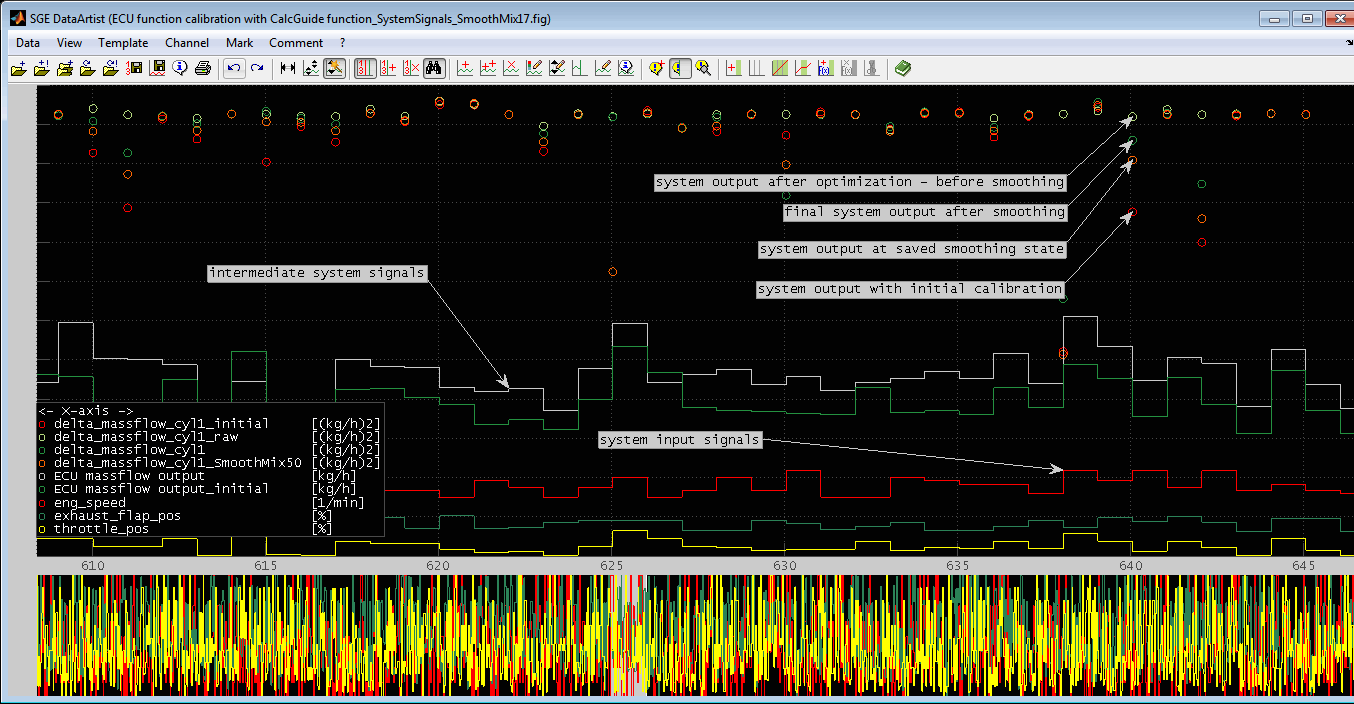
Task: Toggle the channel list columns button
Action: [365, 68]
